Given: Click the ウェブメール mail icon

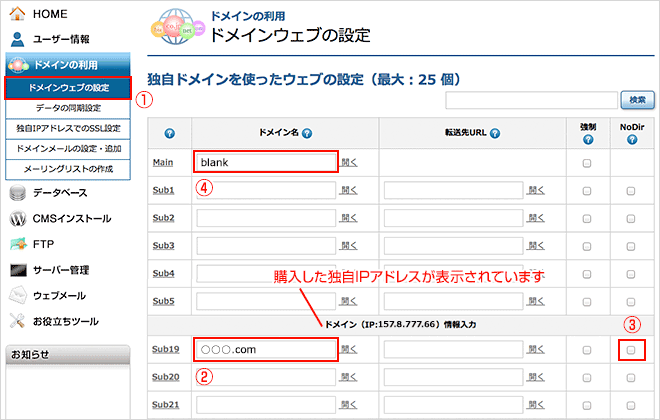Looking at the screenshot, I should point(19,295).
